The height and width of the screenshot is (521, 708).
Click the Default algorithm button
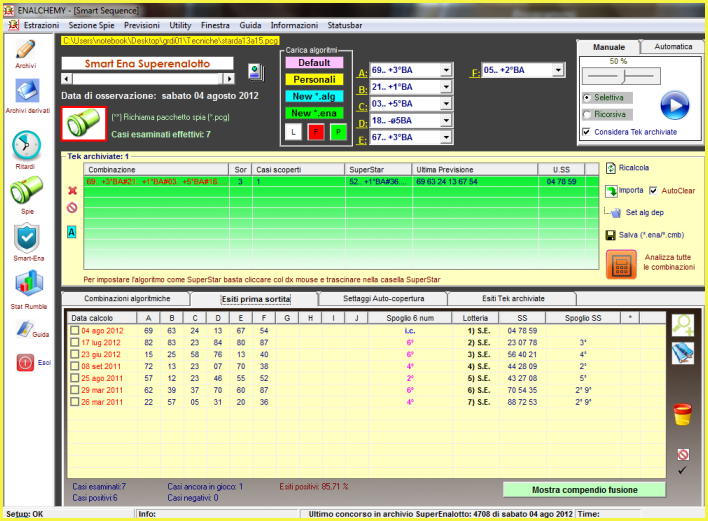(x=314, y=63)
